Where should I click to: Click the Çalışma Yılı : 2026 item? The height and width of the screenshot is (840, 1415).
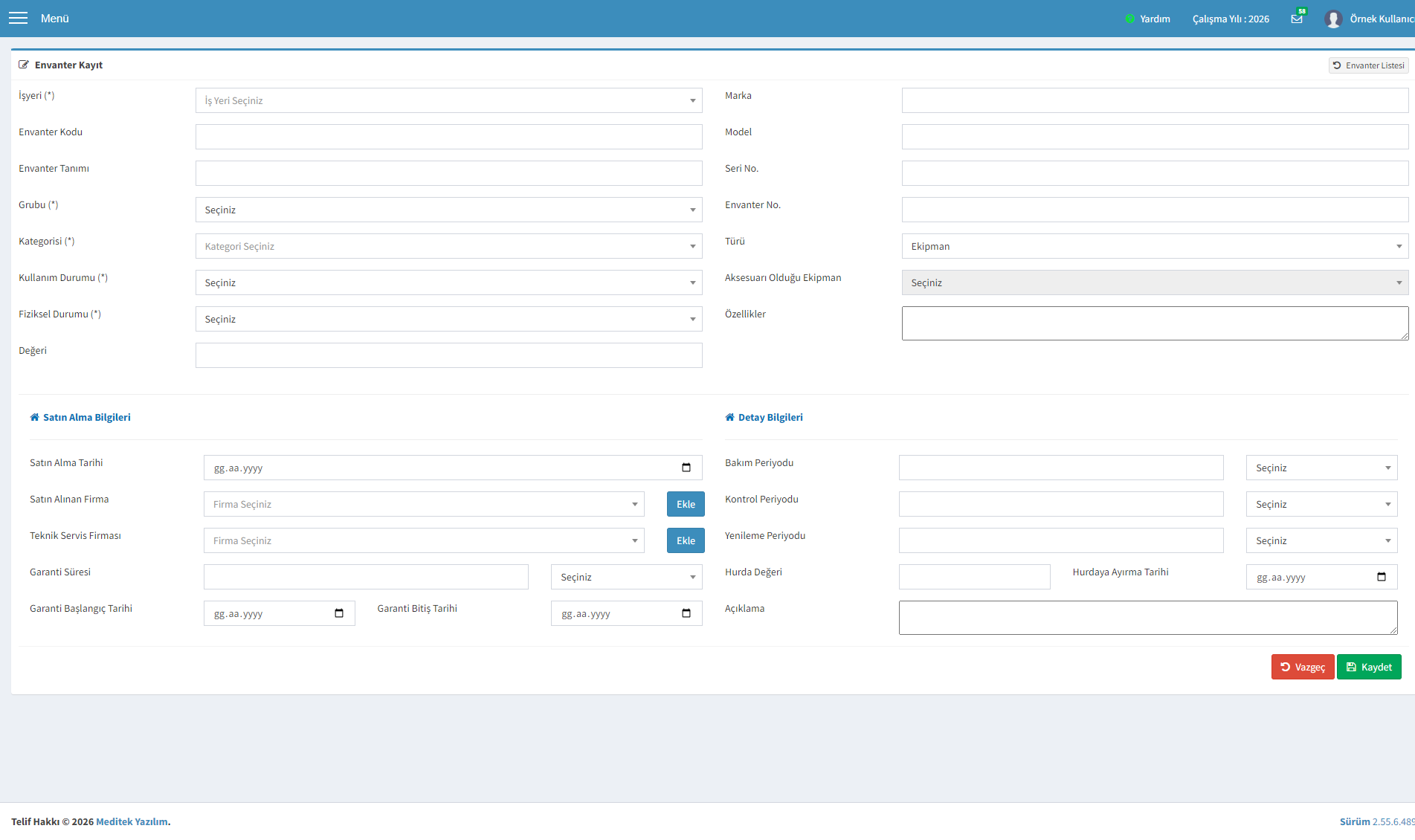click(1231, 19)
